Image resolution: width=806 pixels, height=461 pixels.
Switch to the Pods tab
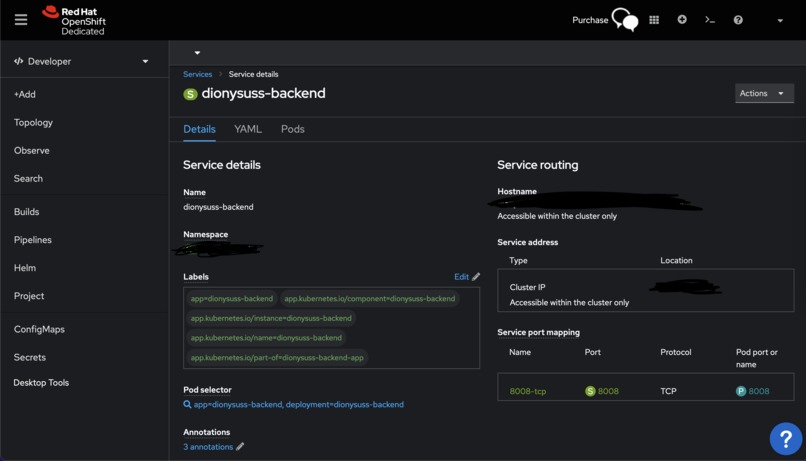click(x=292, y=129)
